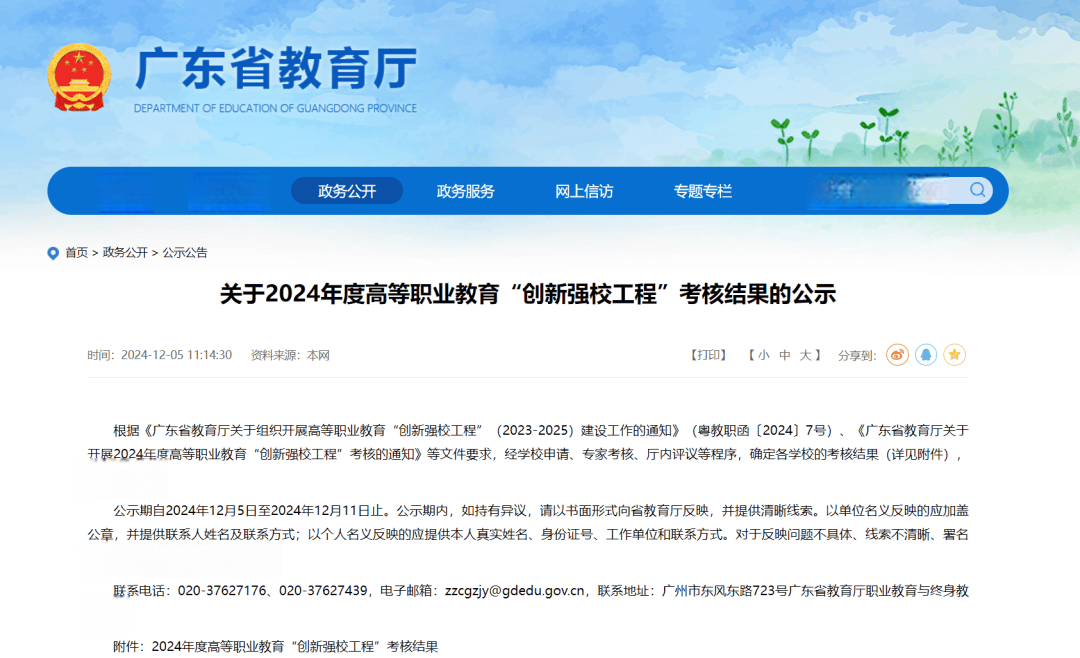This screenshot has height=658, width=1080.
Task: Click the timestamp 2024-12-05 11:14:30
Action: pos(176,355)
